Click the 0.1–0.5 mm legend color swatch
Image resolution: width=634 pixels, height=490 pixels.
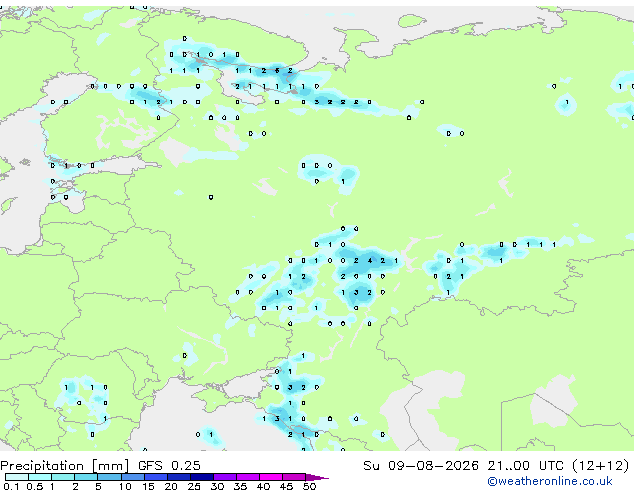tap(17, 477)
